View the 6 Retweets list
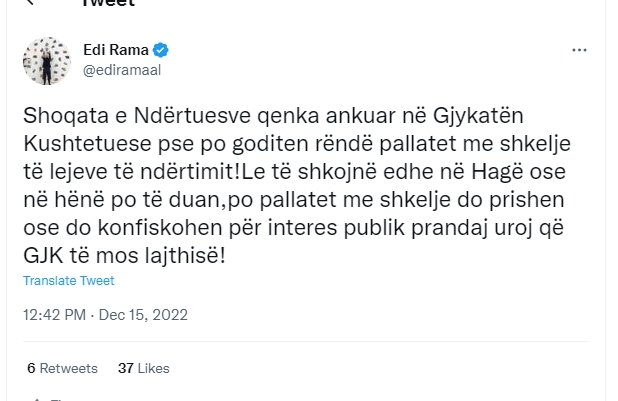The height and width of the screenshot is (401, 618). coord(62,368)
